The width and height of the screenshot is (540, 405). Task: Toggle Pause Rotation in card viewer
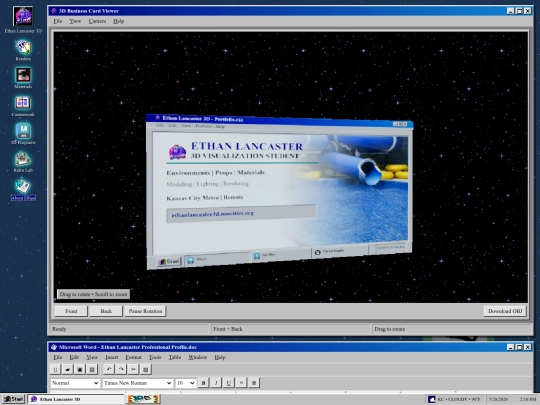145,311
